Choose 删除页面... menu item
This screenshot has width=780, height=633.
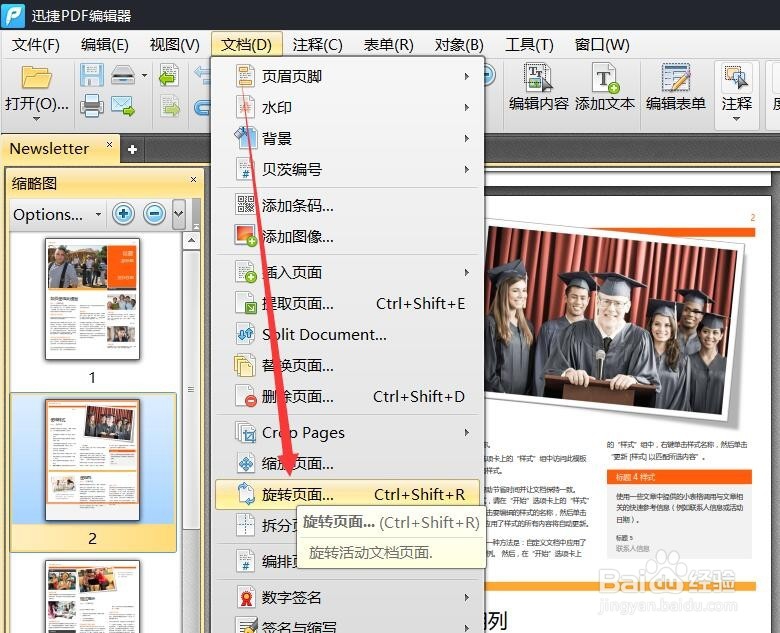[x=349, y=396]
